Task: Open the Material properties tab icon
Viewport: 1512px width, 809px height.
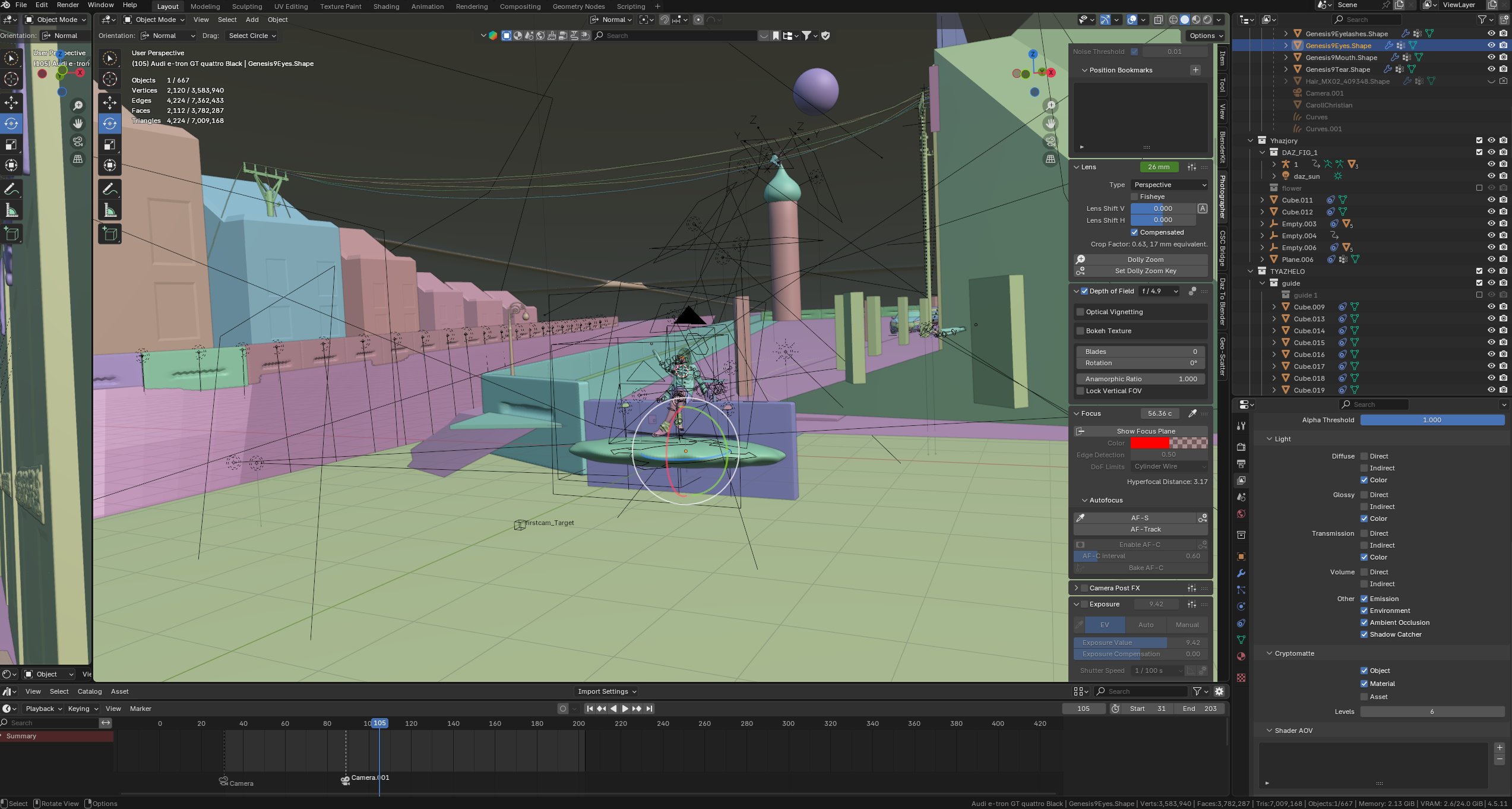Action: click(1241, 656)
